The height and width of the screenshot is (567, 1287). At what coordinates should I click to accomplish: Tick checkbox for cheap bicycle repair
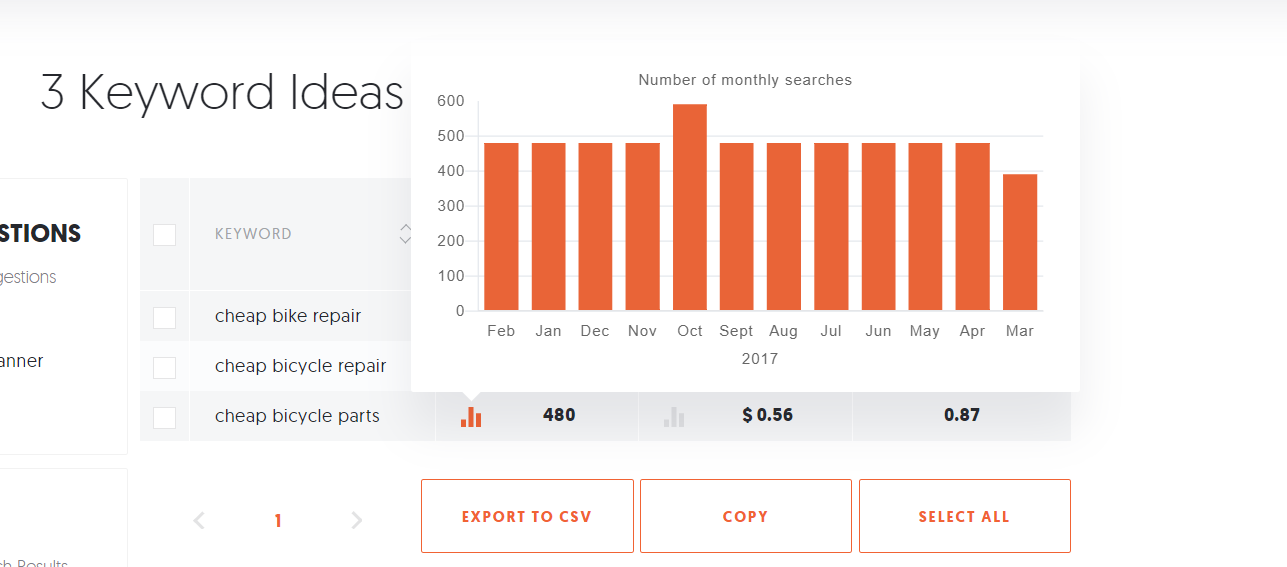(164, 367)
